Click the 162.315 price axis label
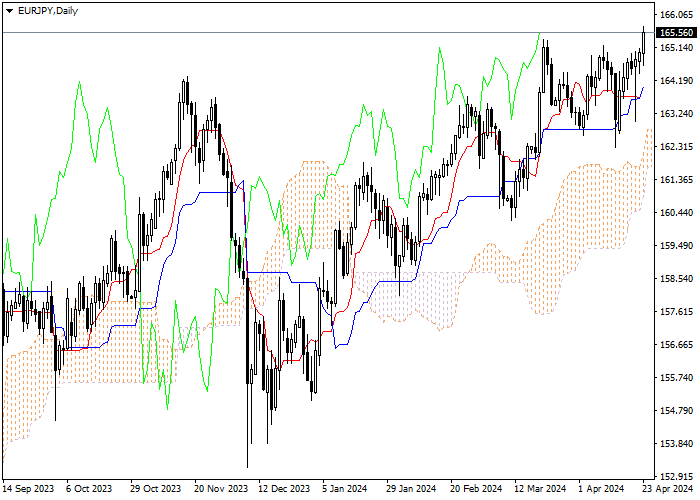The width and height of the screenshot is (700, 500). tap(676, 147)
